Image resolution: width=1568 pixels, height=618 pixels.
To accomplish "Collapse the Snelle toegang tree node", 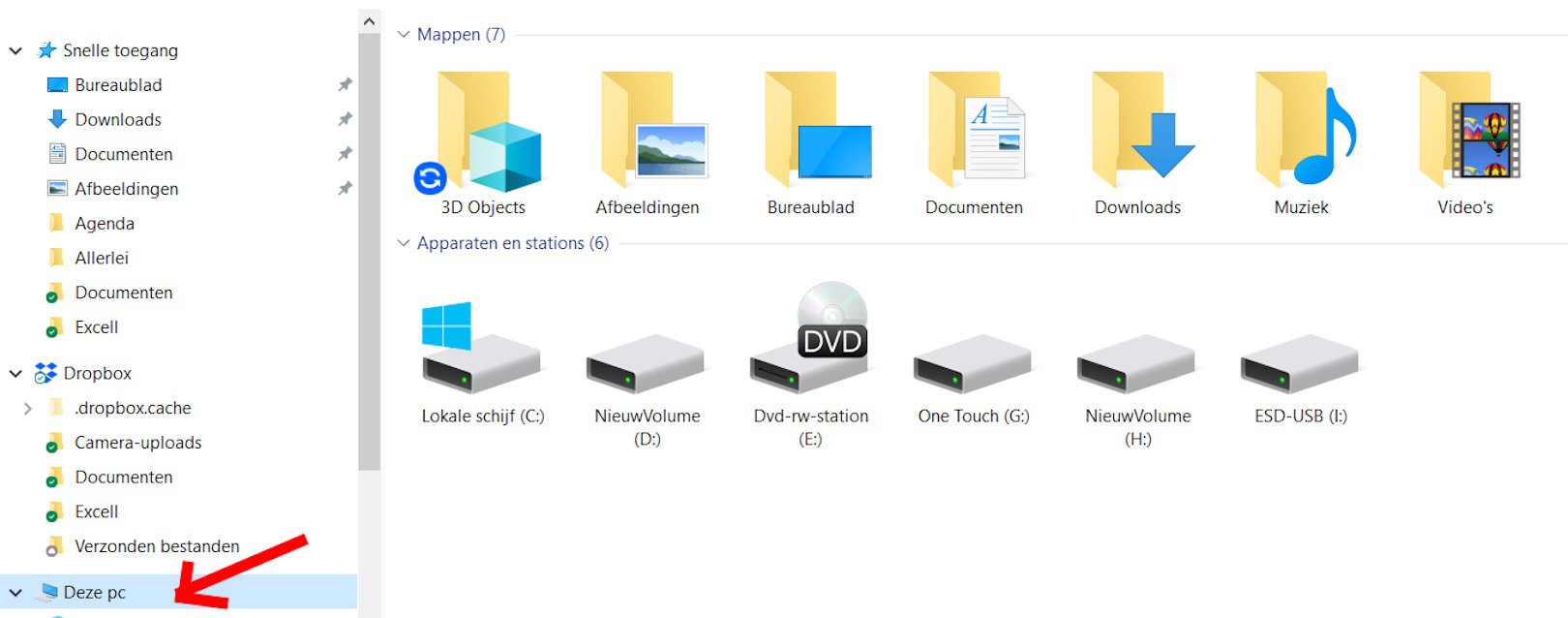I will [15, 50].
